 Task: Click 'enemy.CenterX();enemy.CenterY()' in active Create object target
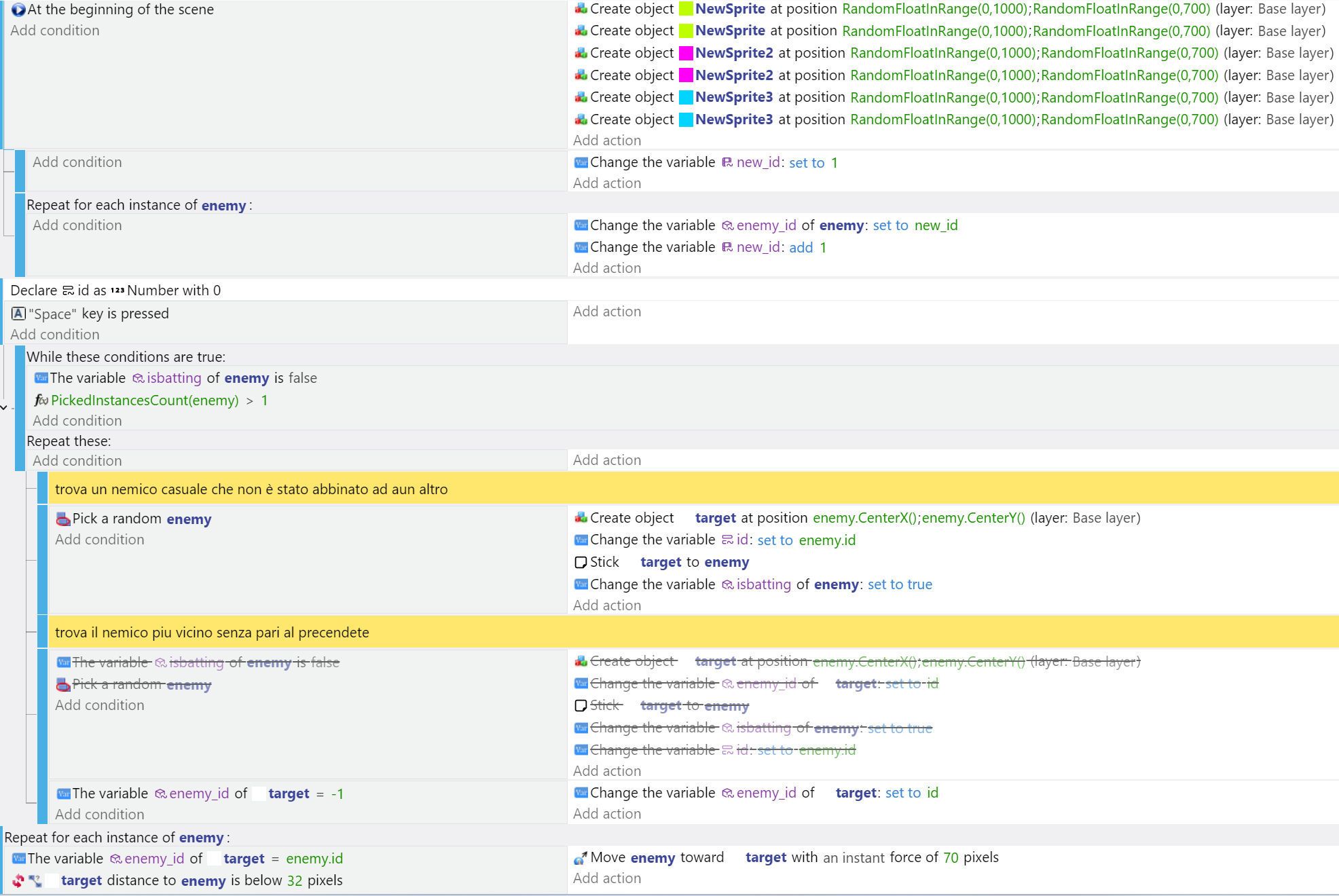click(919, 518)
